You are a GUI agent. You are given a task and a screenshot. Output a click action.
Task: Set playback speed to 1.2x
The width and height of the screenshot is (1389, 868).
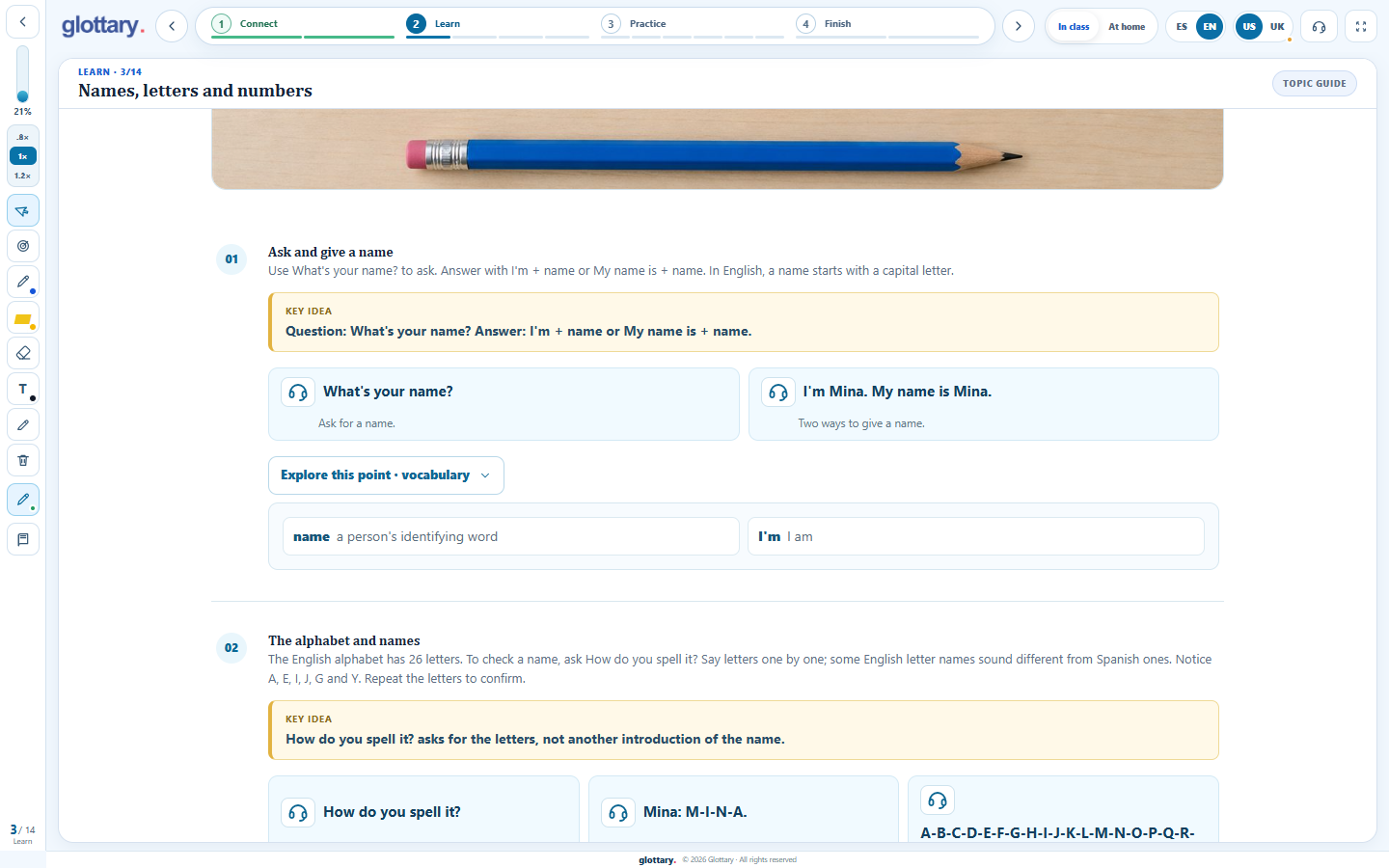pos(22,176)
